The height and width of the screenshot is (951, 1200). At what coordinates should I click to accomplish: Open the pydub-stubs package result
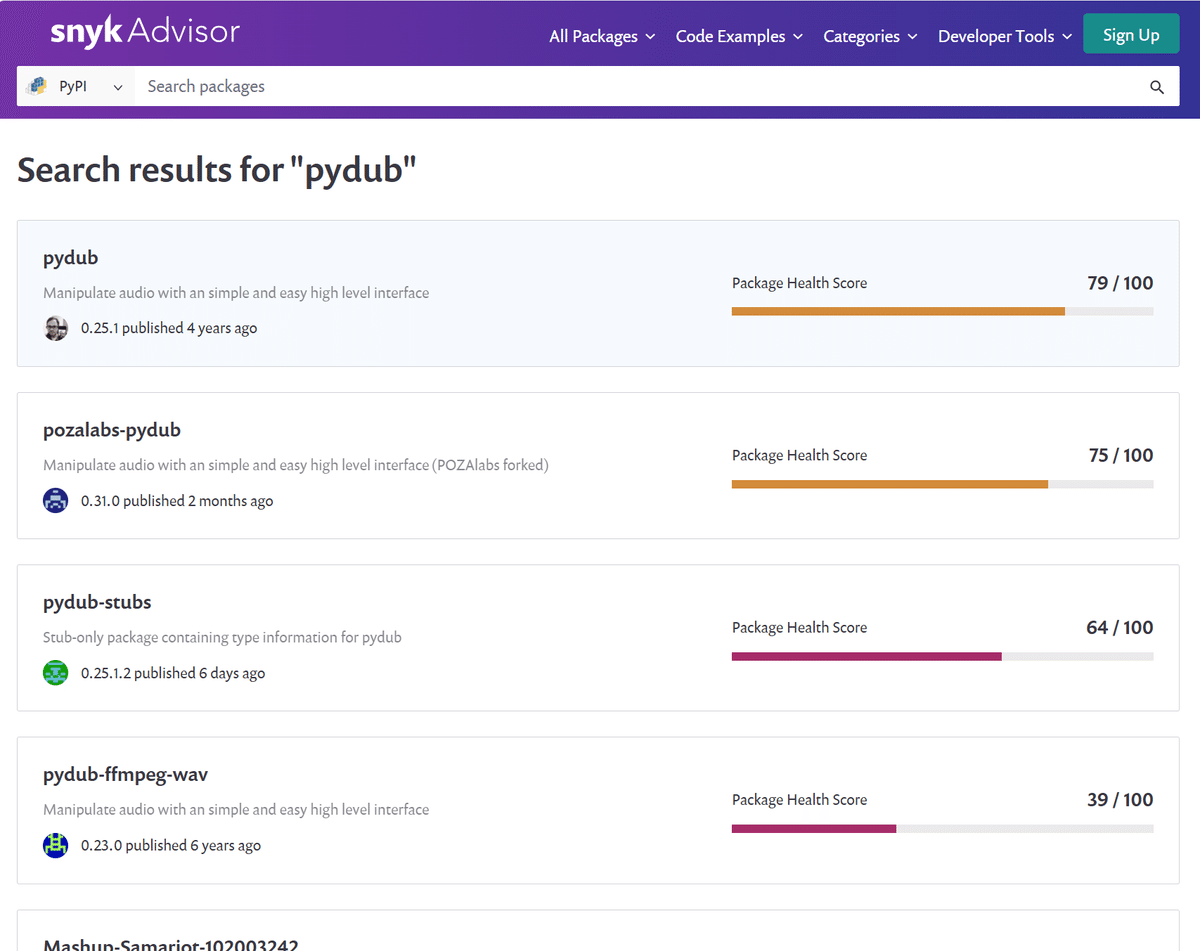pos(97,602)
